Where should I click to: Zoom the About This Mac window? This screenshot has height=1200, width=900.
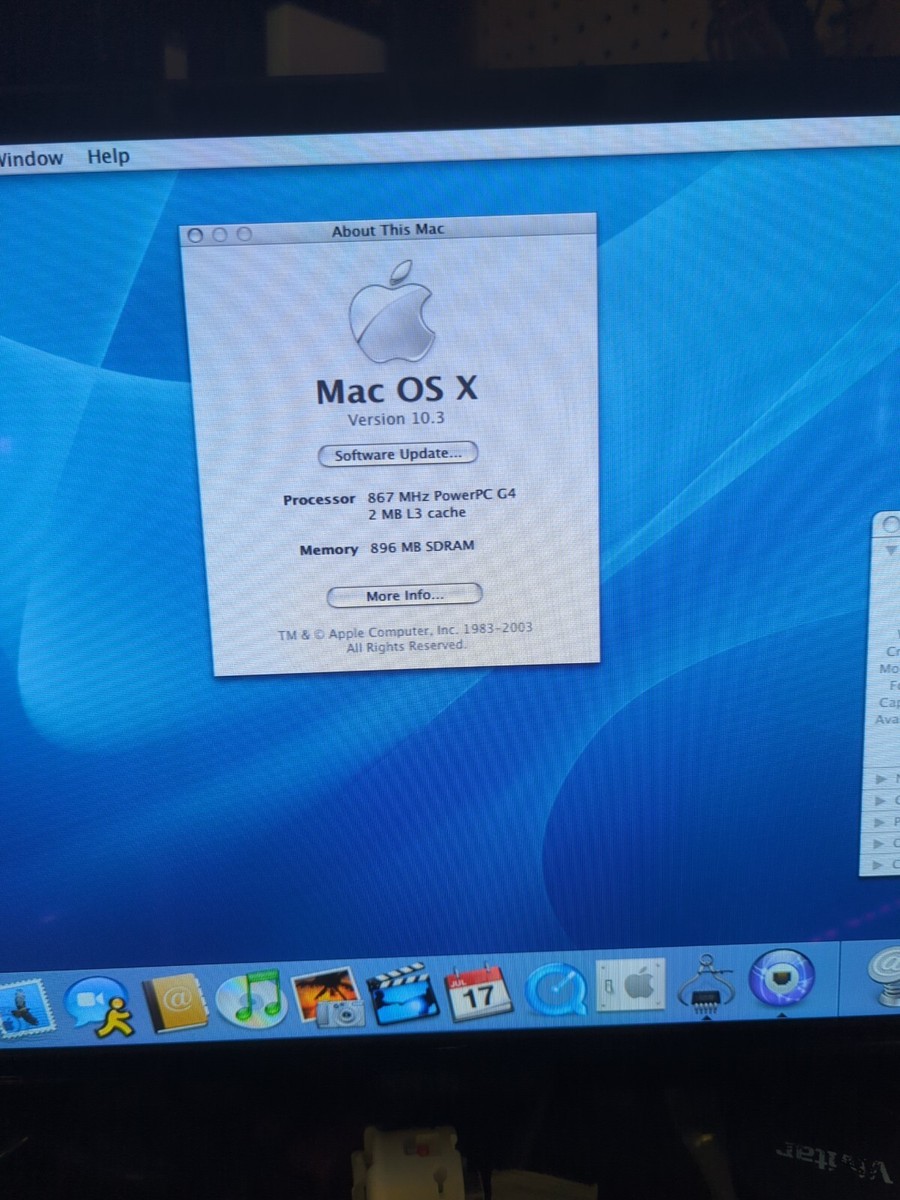coord(243,234)
